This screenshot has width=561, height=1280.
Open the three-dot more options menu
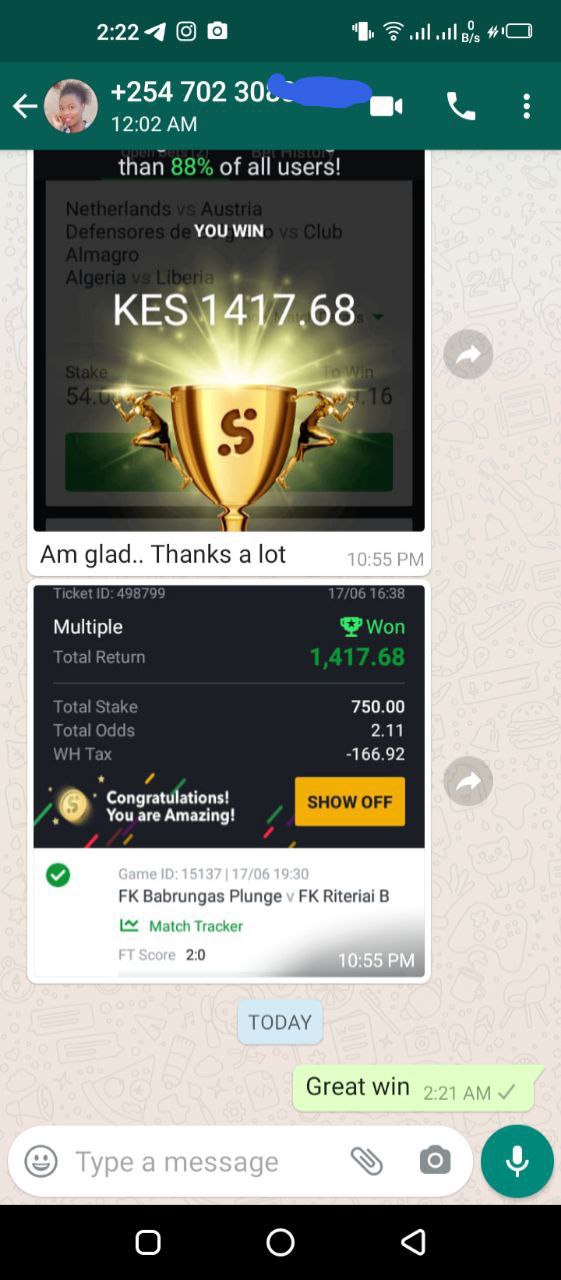tap(526, 106)
